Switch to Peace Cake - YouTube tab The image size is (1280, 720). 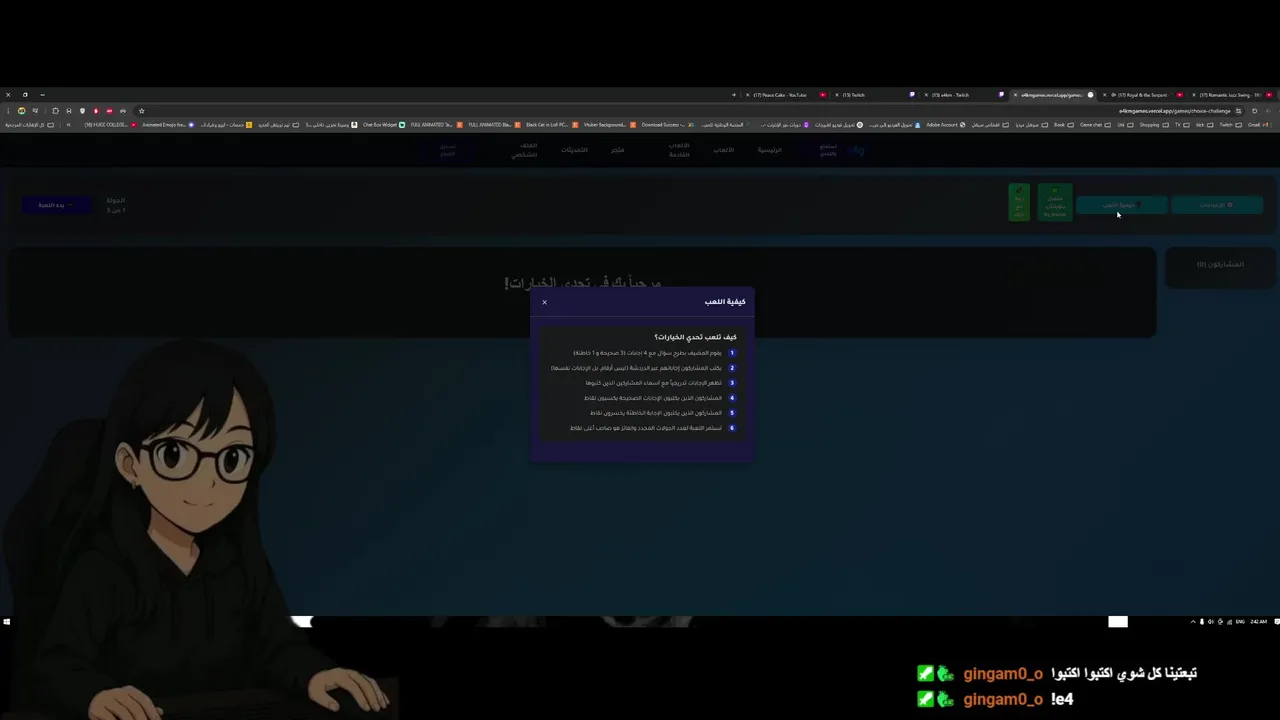point(786,95)
